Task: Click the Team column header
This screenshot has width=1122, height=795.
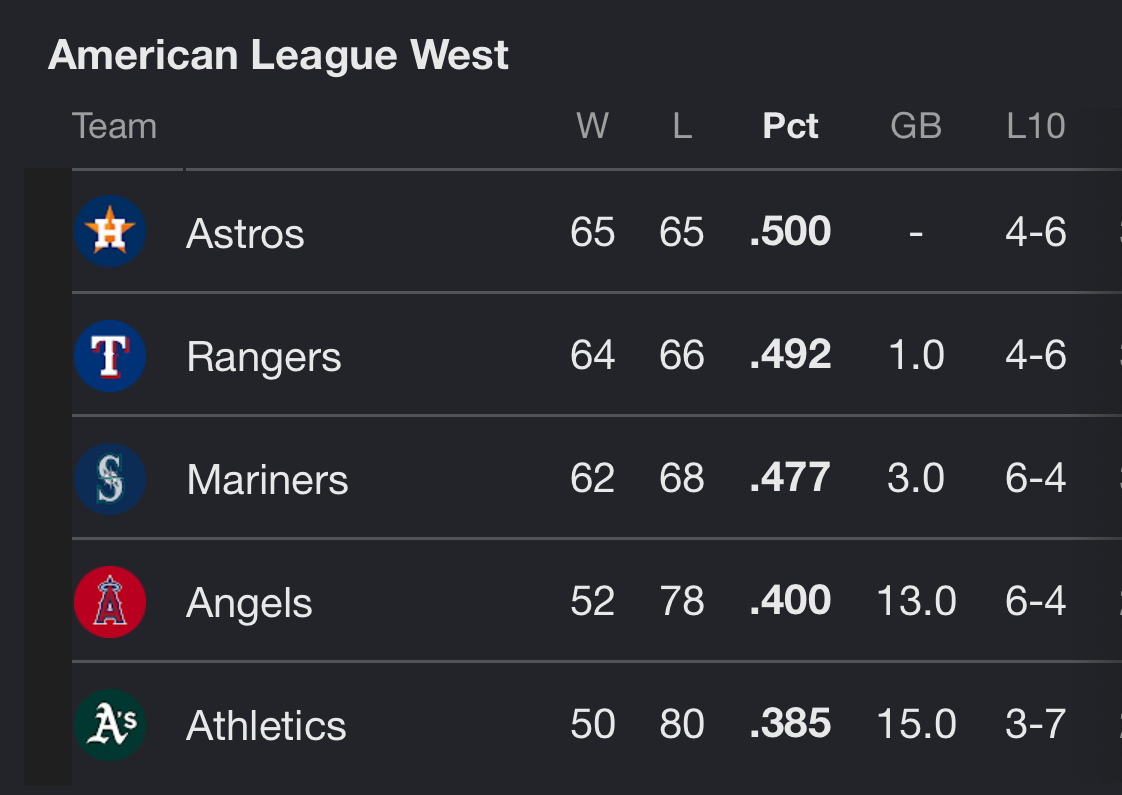Action: coord(114,126)
